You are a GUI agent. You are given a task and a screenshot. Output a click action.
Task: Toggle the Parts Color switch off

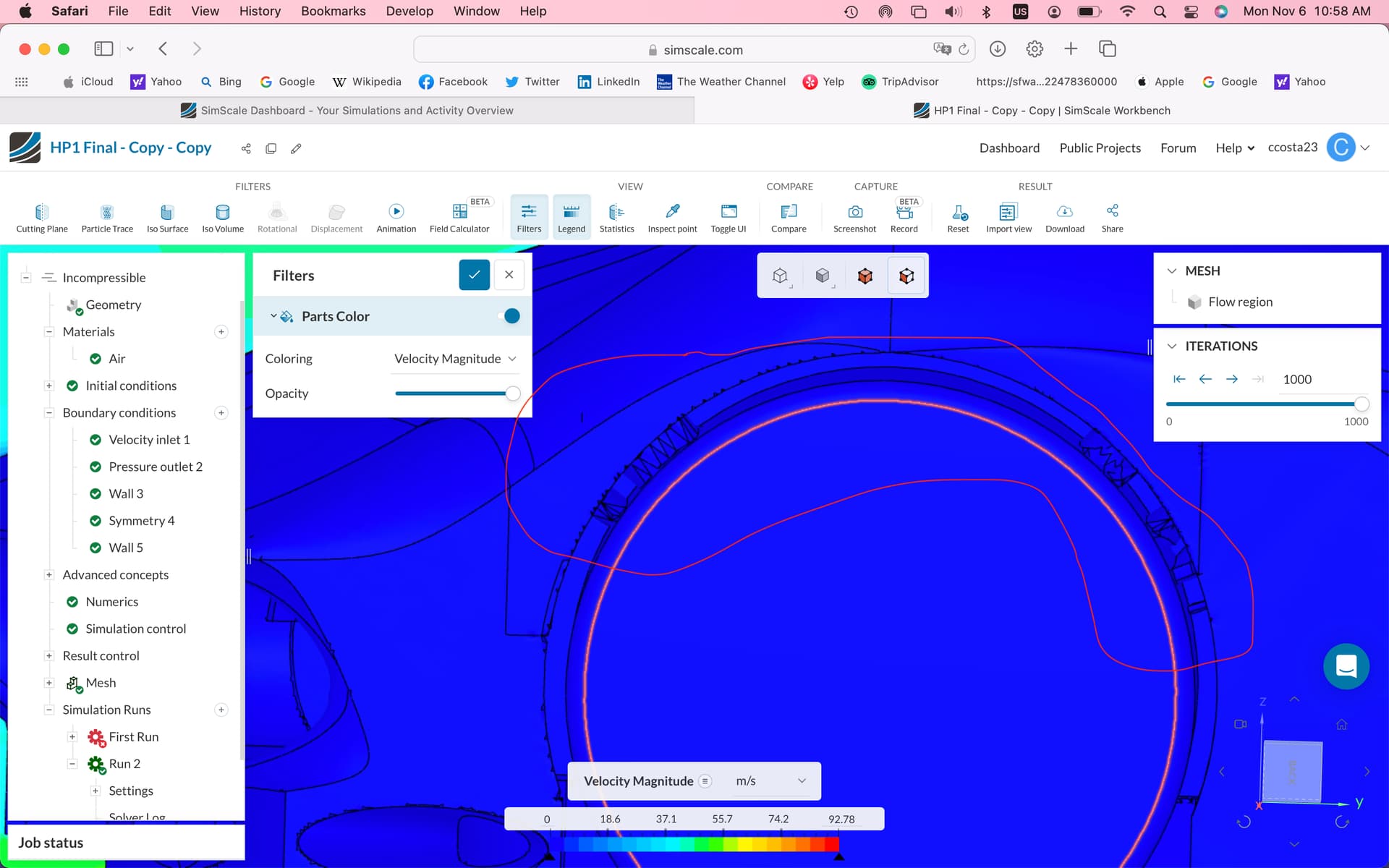click(509, 316)
